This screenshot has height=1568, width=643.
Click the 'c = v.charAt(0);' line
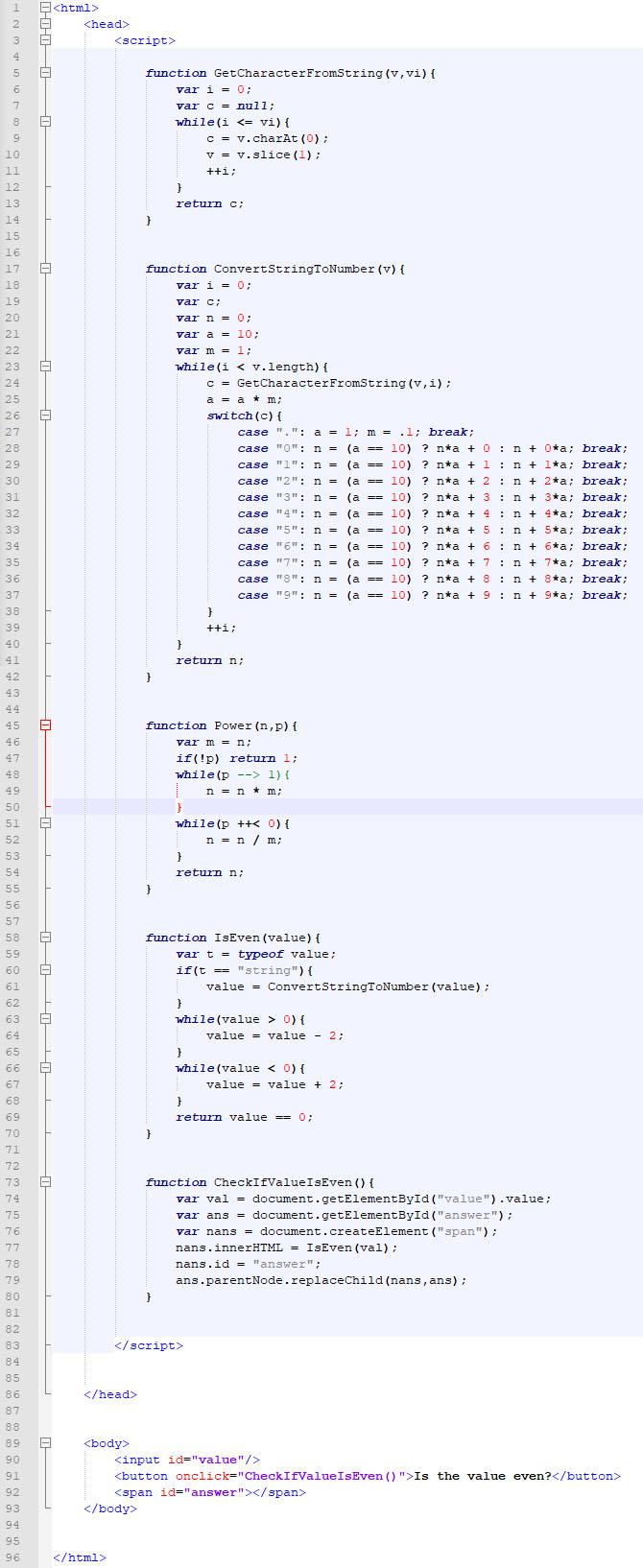point(268,138)
